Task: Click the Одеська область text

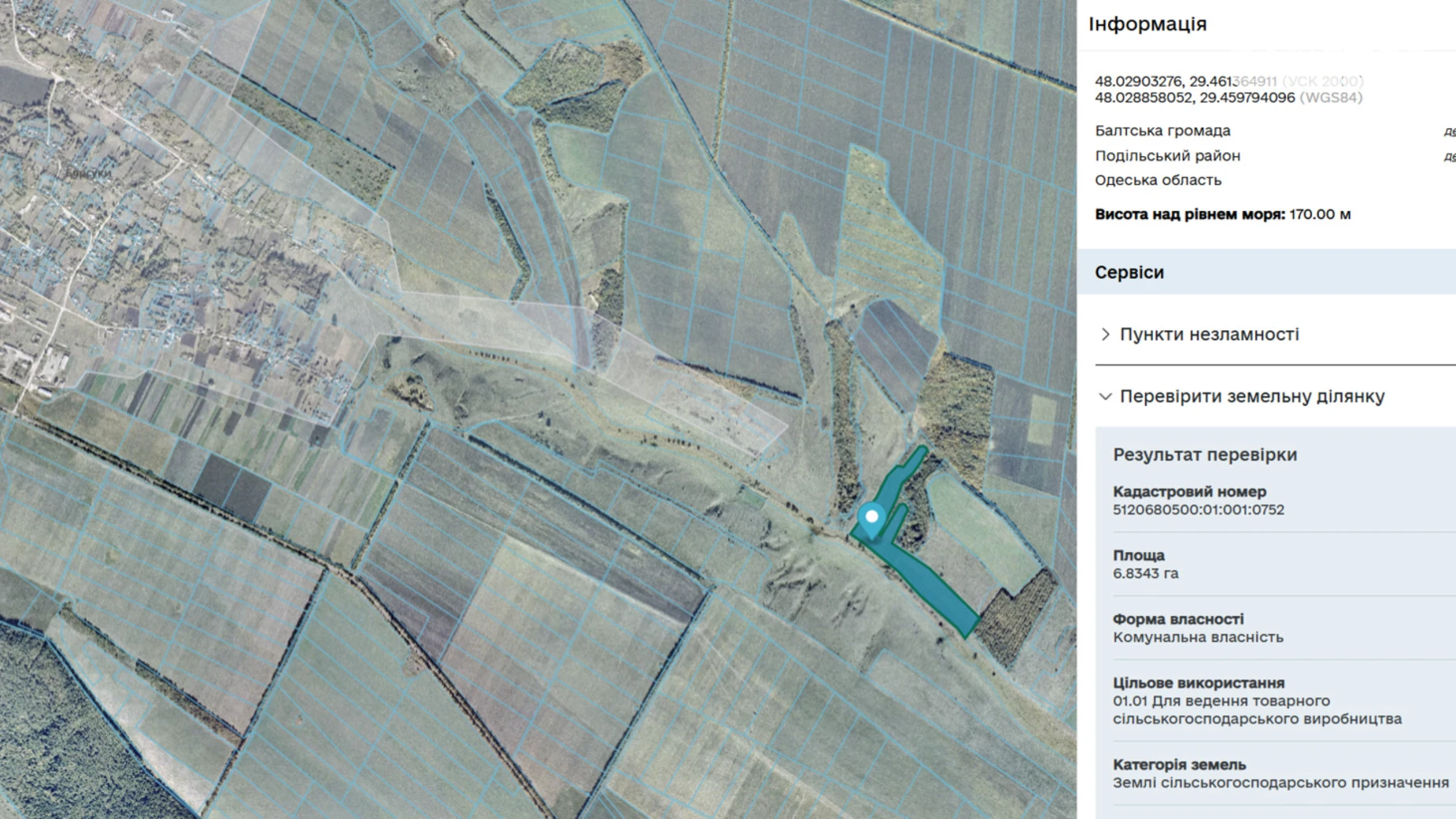Action: (1158, 180)
